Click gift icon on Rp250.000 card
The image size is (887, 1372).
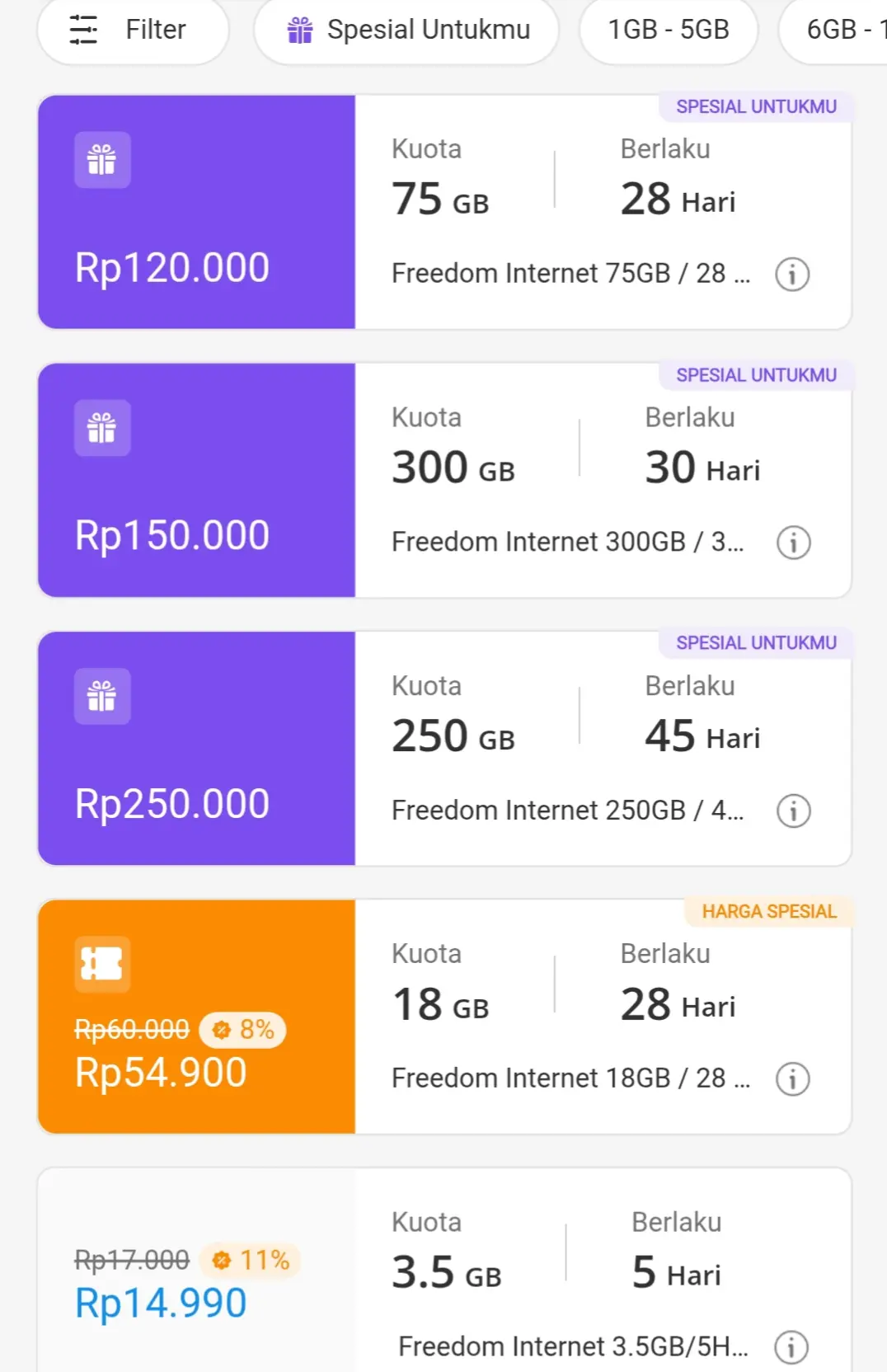(x=102, y=696)
